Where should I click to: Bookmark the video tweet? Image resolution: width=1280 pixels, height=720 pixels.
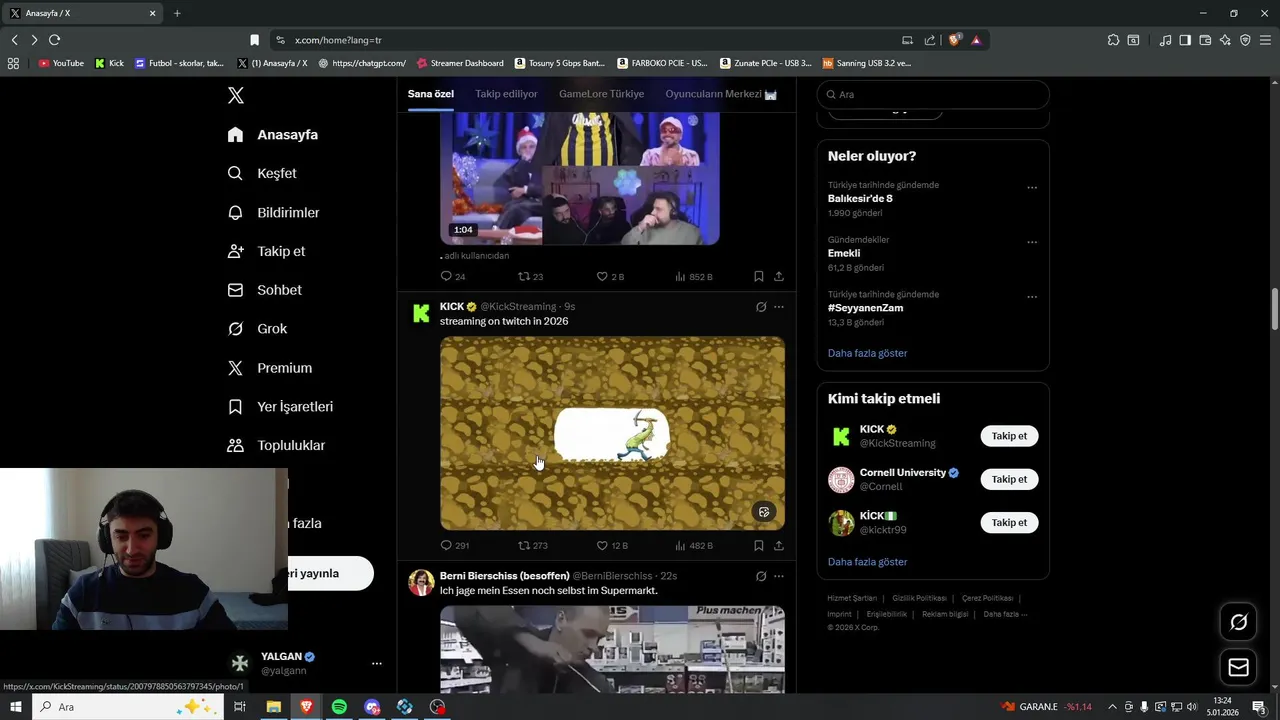[x=759, y=276]
